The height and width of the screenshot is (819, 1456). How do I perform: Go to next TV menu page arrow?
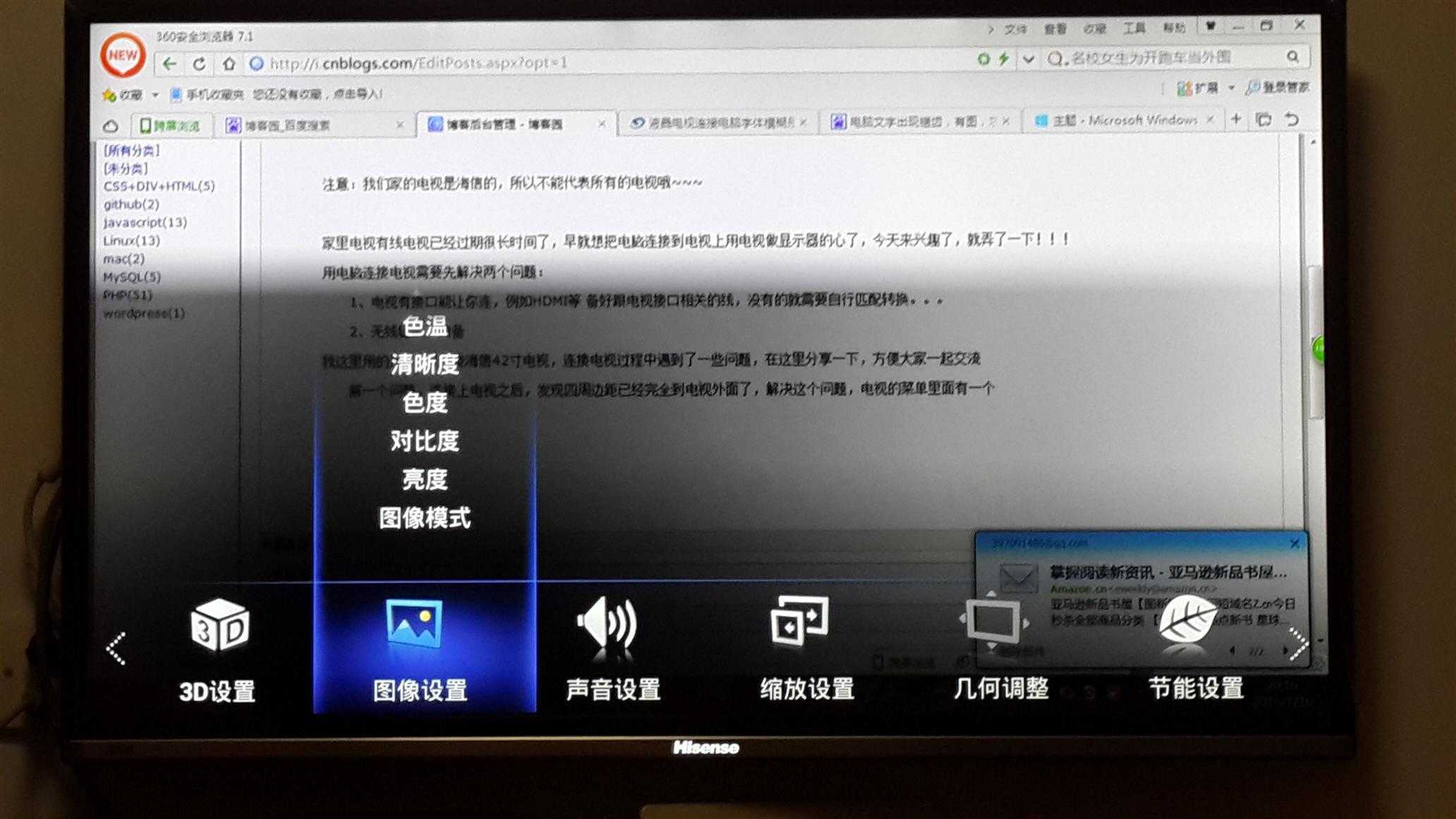pyautogui.click(x=1298, y=643)
